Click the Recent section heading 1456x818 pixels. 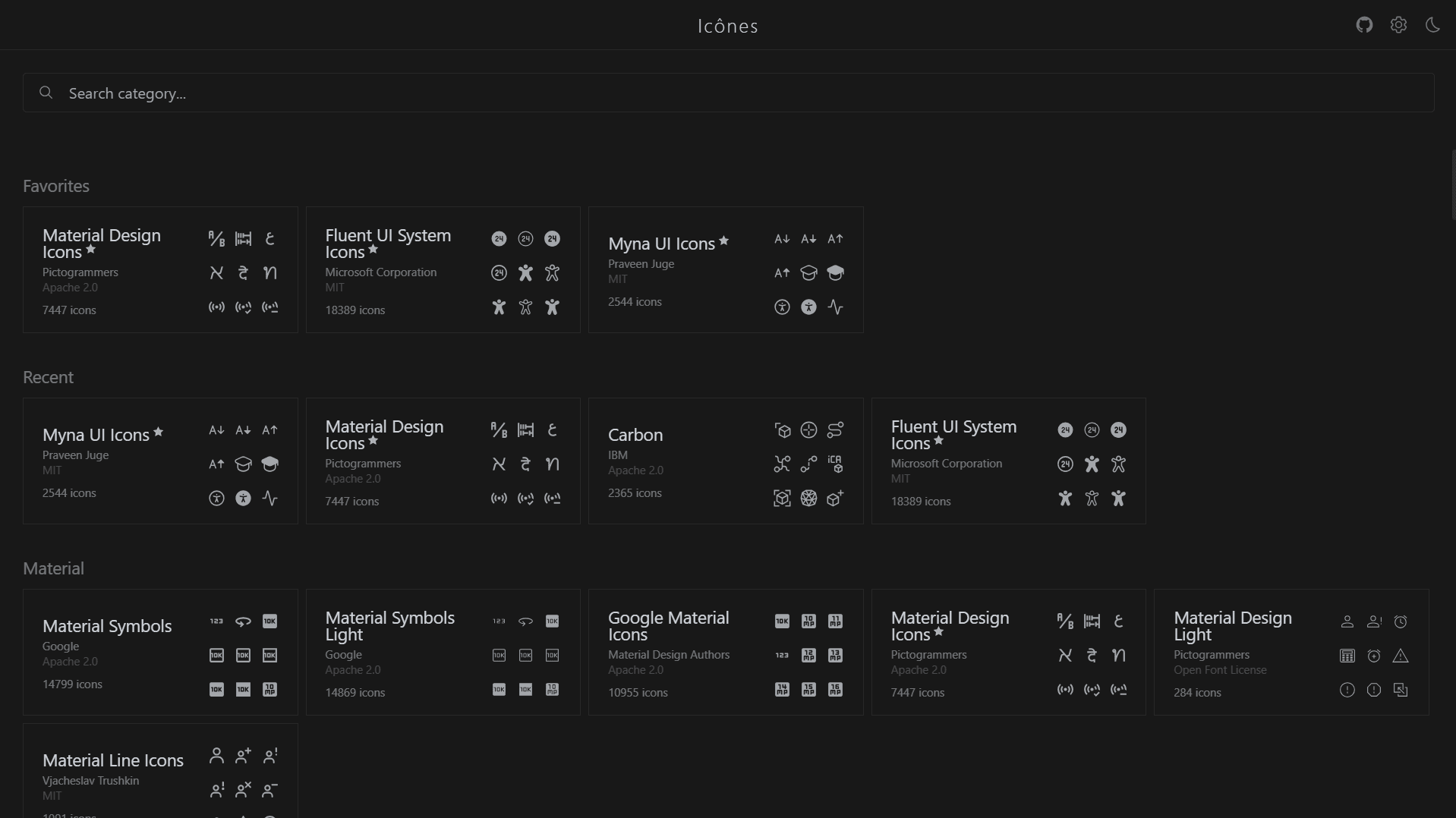[x=49, y=377]
